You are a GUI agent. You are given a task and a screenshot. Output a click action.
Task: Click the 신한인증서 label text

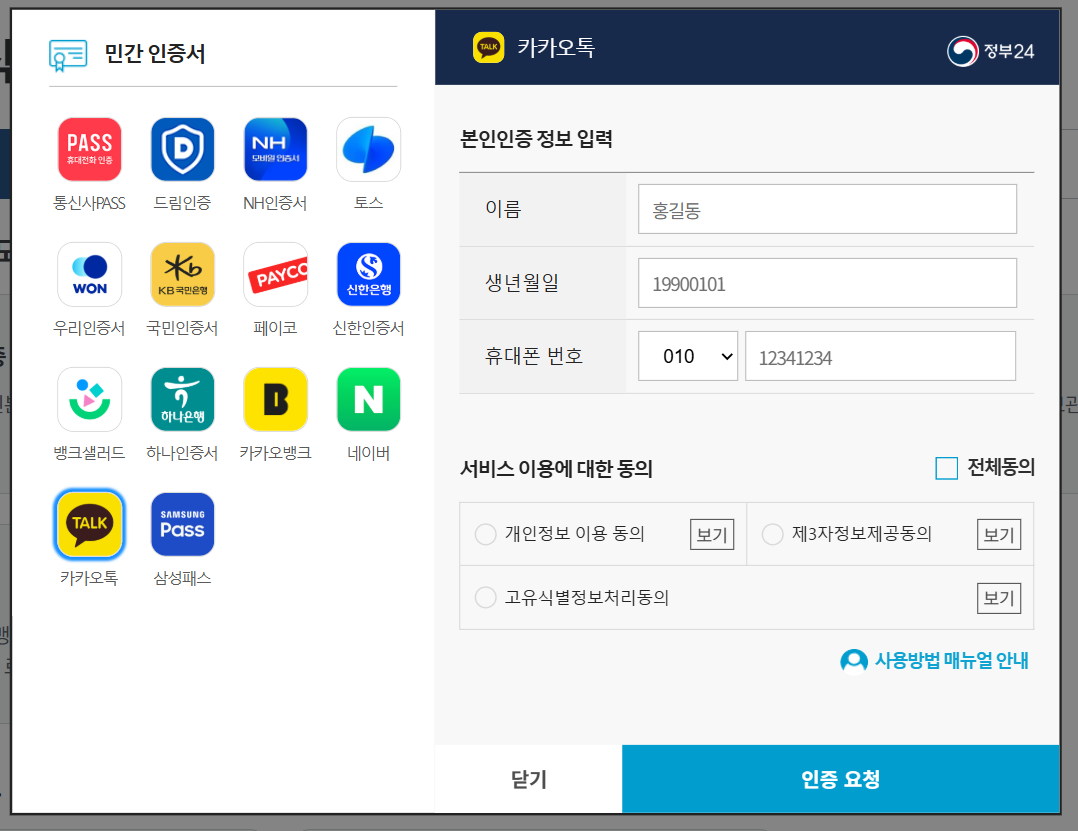(368, 328)
